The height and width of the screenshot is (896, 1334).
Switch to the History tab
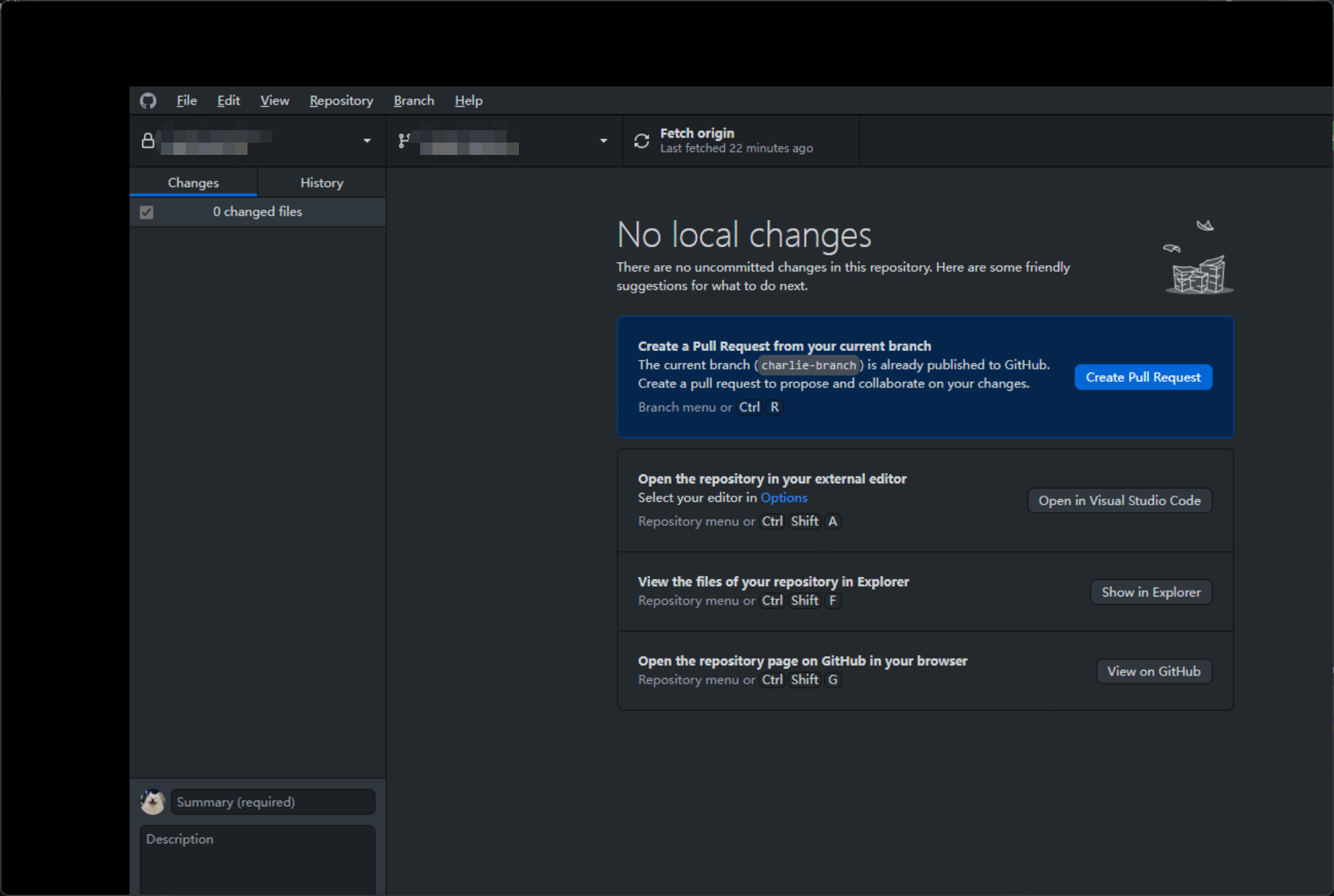coord(321,182)
